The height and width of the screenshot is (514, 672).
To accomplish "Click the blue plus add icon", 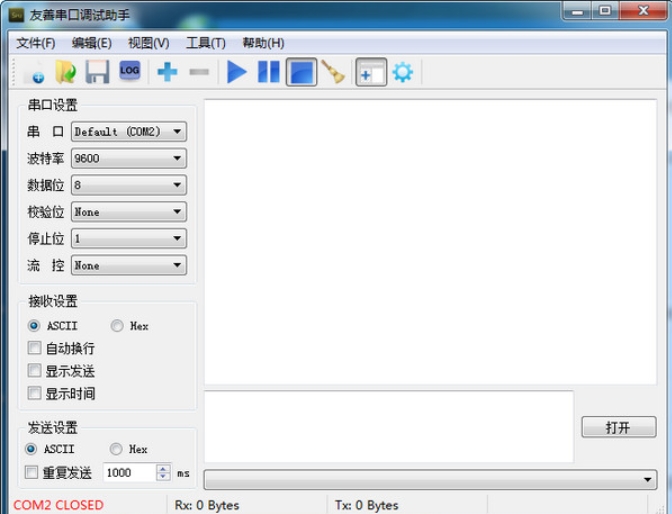I will [x=167, y=72].
